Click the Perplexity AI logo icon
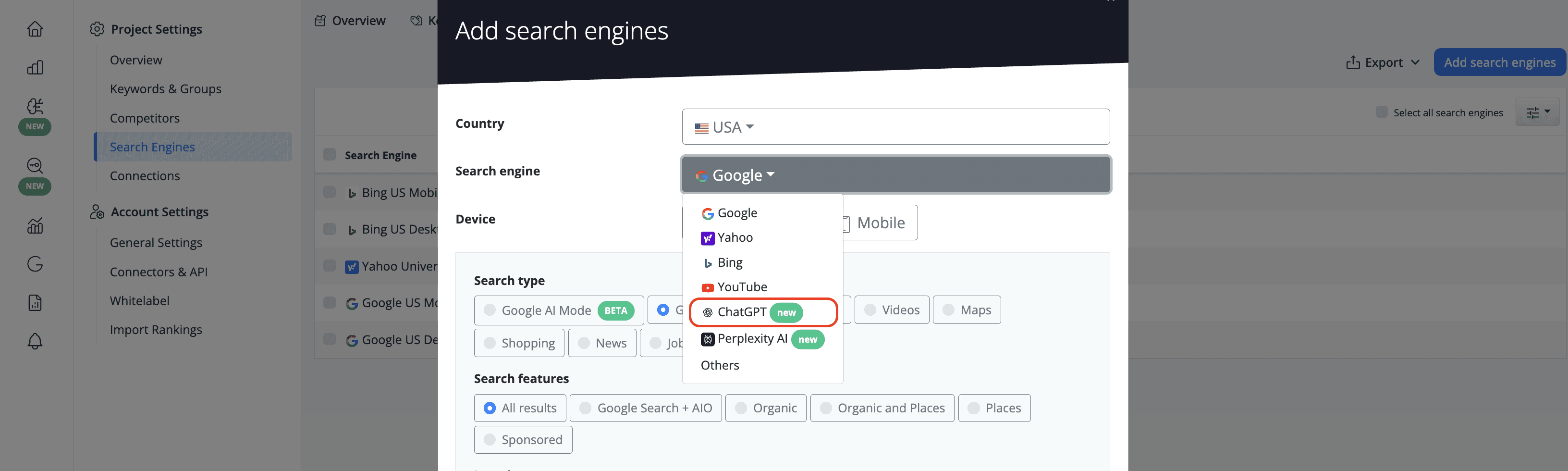The width and height of the screenshot is (1568, 471). click(707, 339)
